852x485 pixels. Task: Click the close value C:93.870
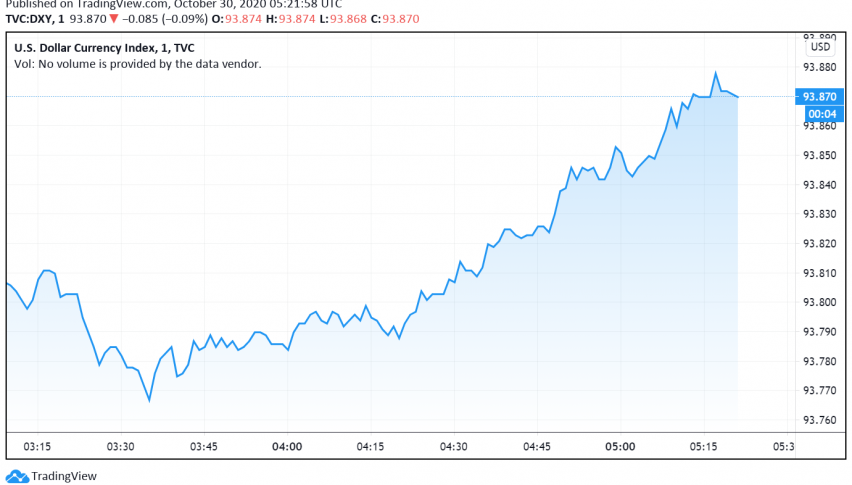coord(395,19)
